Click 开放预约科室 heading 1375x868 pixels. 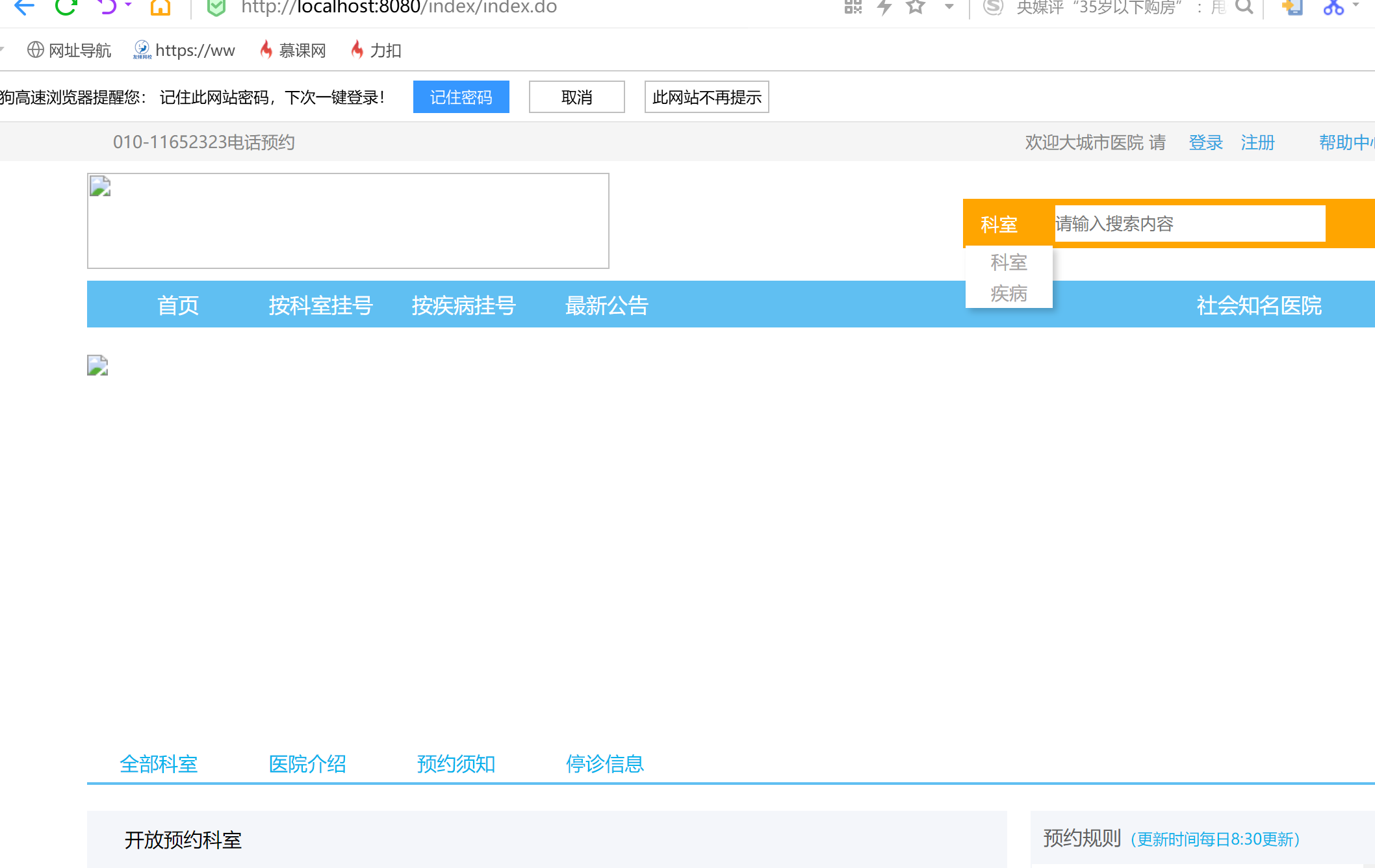[183, 840]
